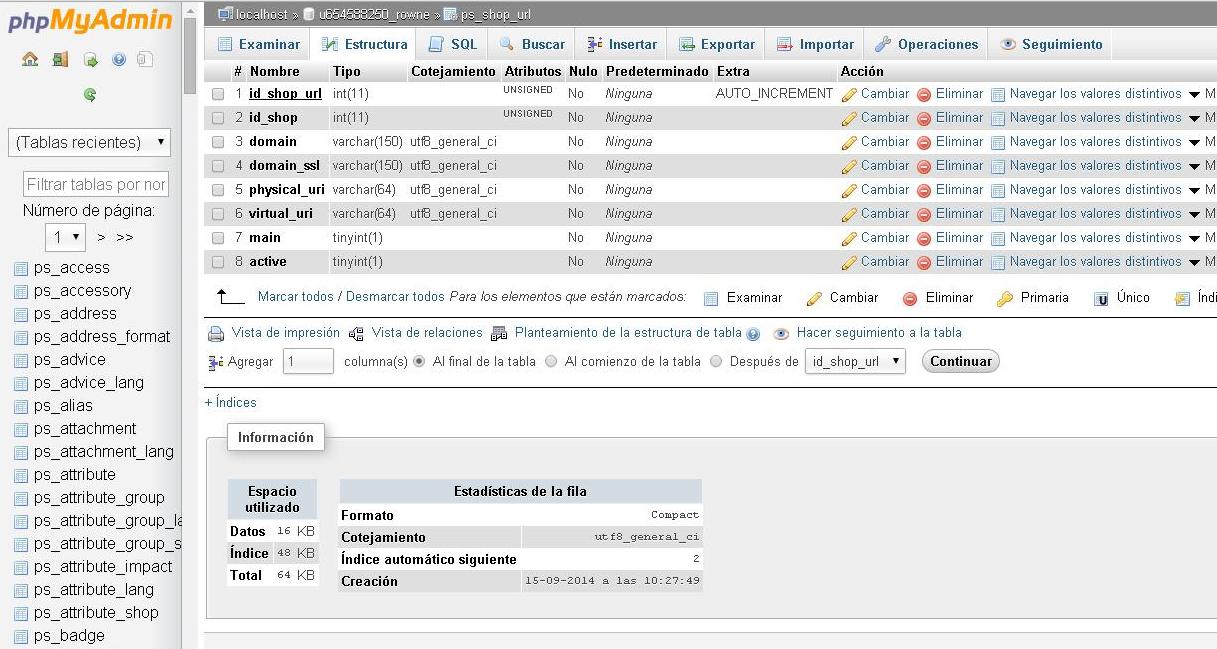Switch to the Insertar tab

coord(622,44)
